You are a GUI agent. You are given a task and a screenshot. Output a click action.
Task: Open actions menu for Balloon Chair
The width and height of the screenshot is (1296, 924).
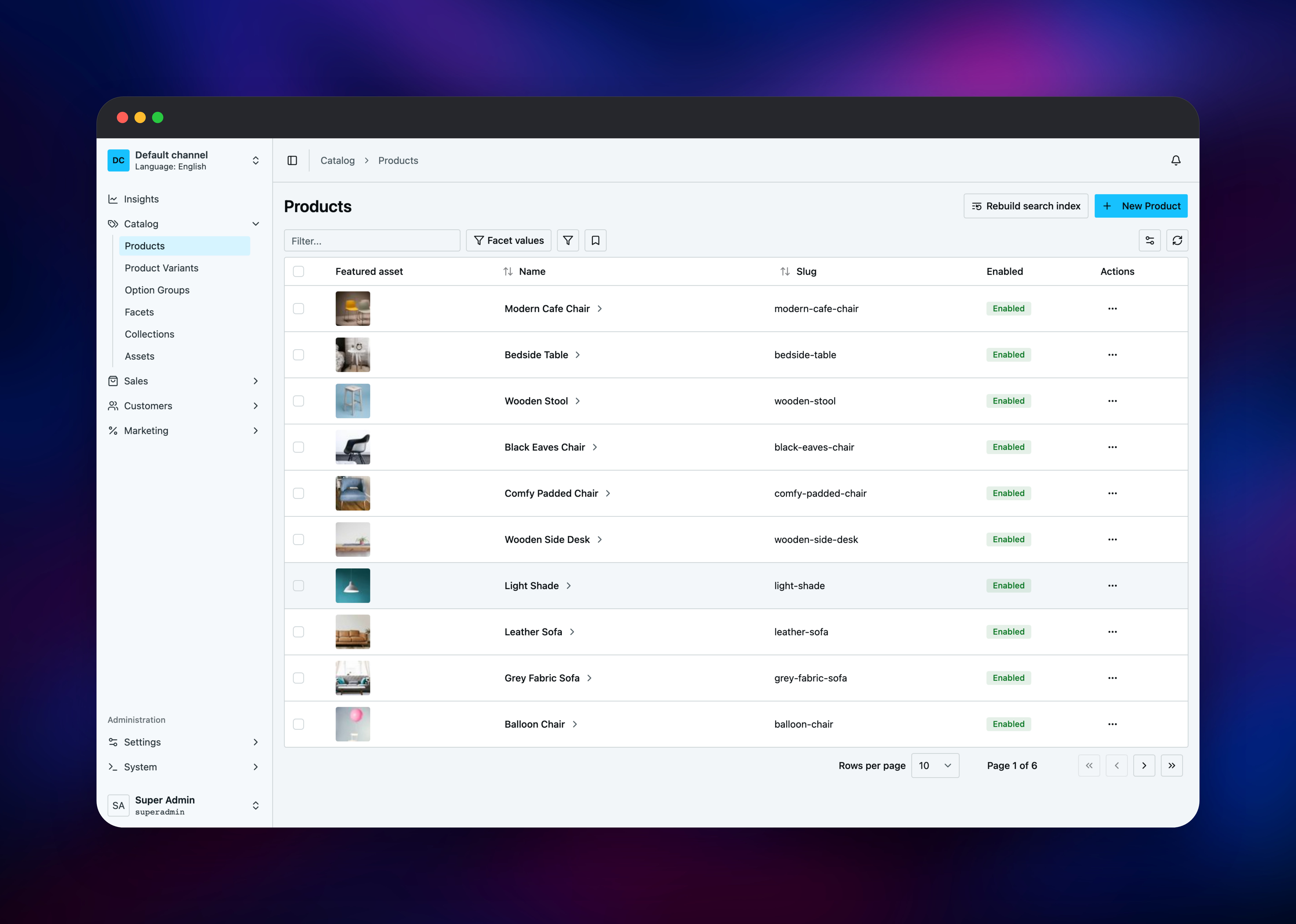[x=1112, y=724]
